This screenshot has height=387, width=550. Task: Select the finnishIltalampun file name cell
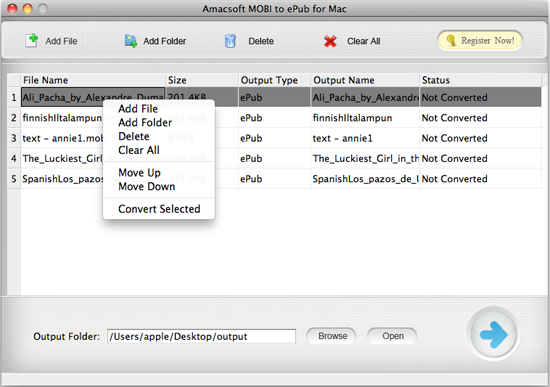click(x=62, y=118)
